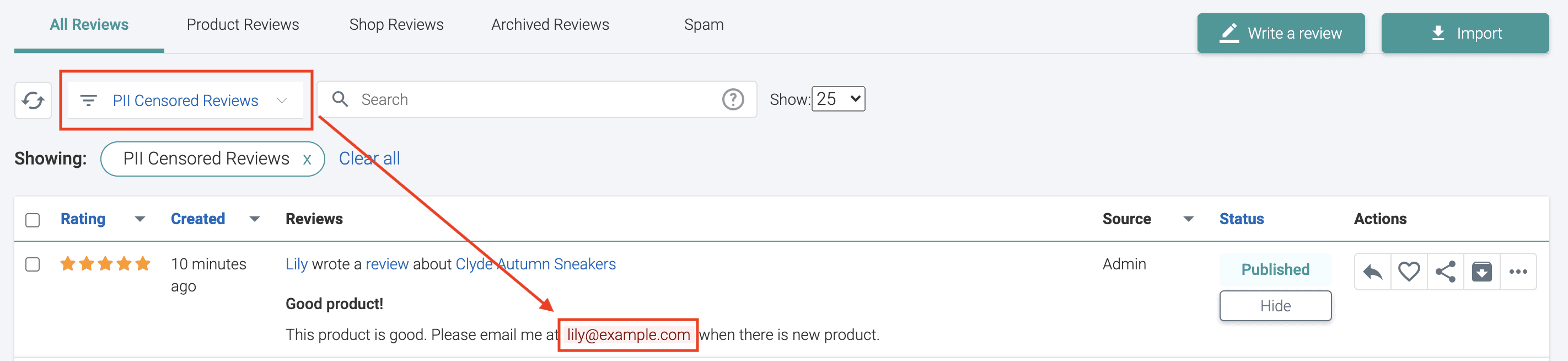The image size is (1568, 361).
Task: Switch to the Product Reviews tab
Action: point(242,24)
